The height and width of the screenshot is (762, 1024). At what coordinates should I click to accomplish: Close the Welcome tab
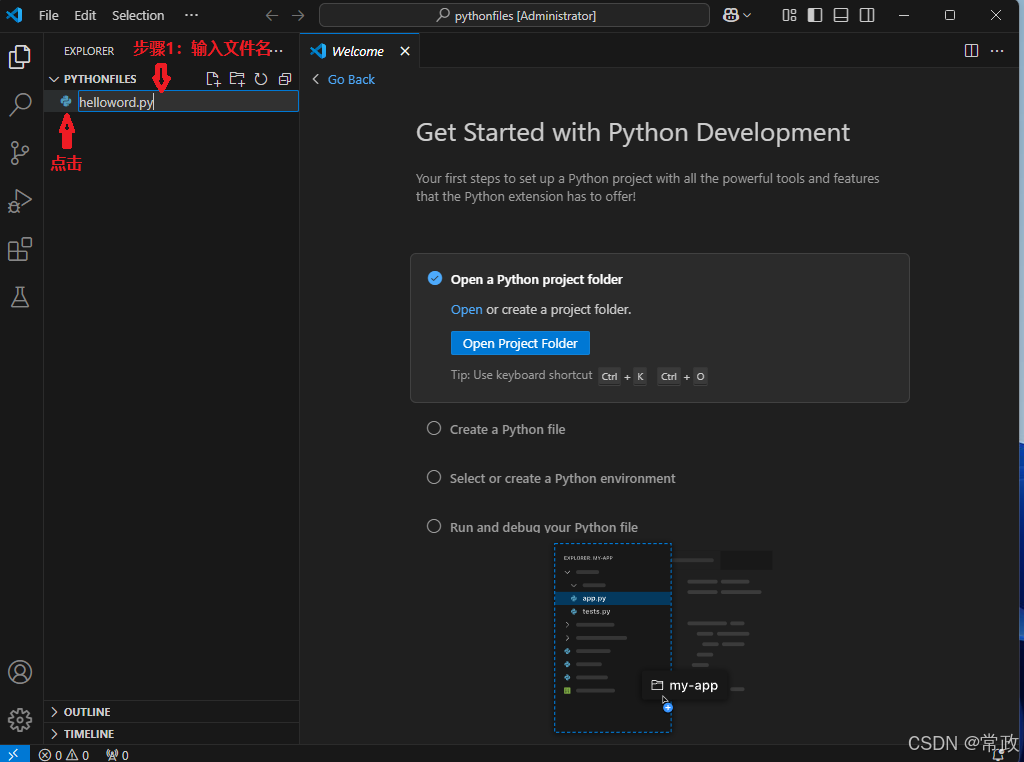click(405, 51)
